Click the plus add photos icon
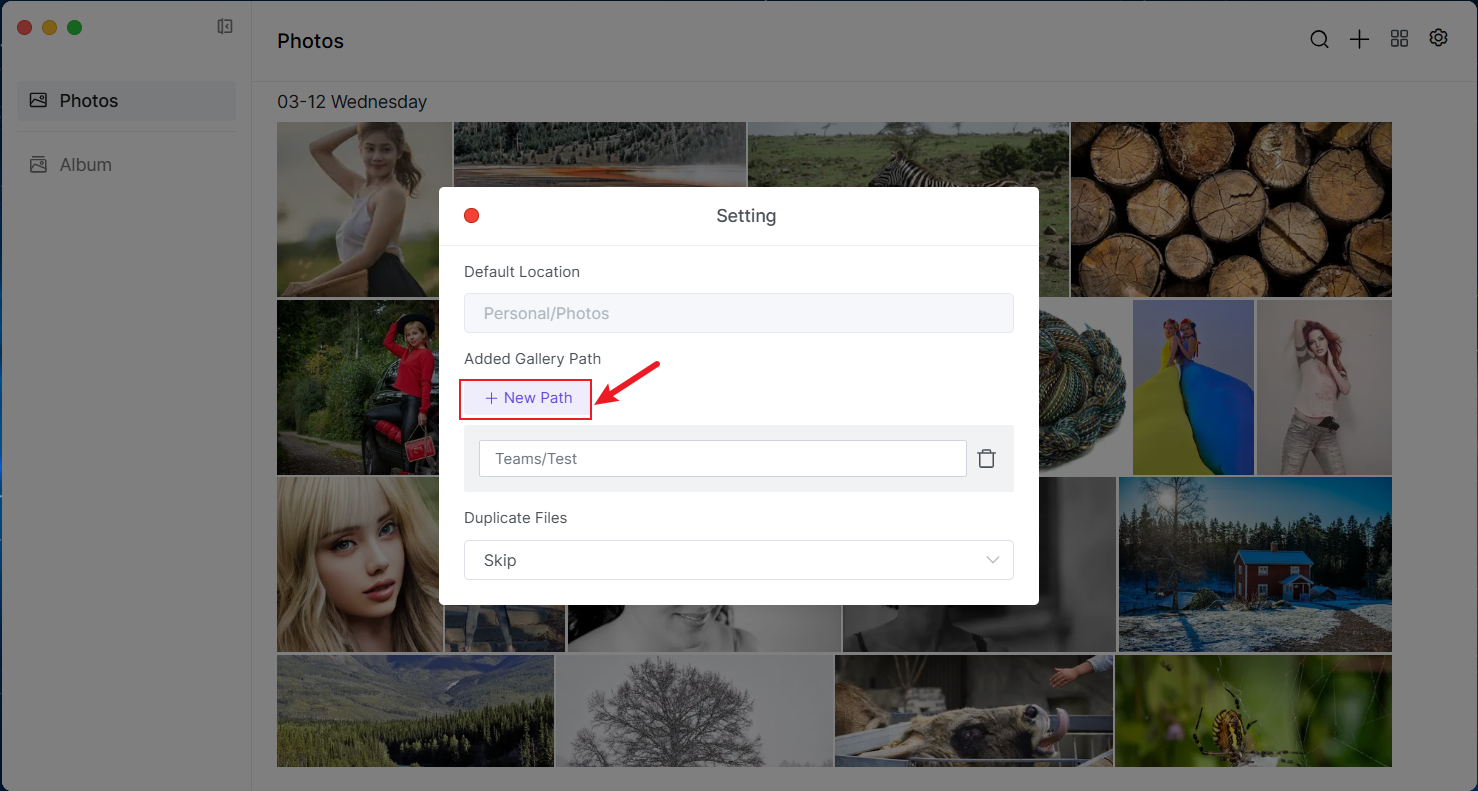Viewport: 1478px width, 791px height. coord(1359,40)
